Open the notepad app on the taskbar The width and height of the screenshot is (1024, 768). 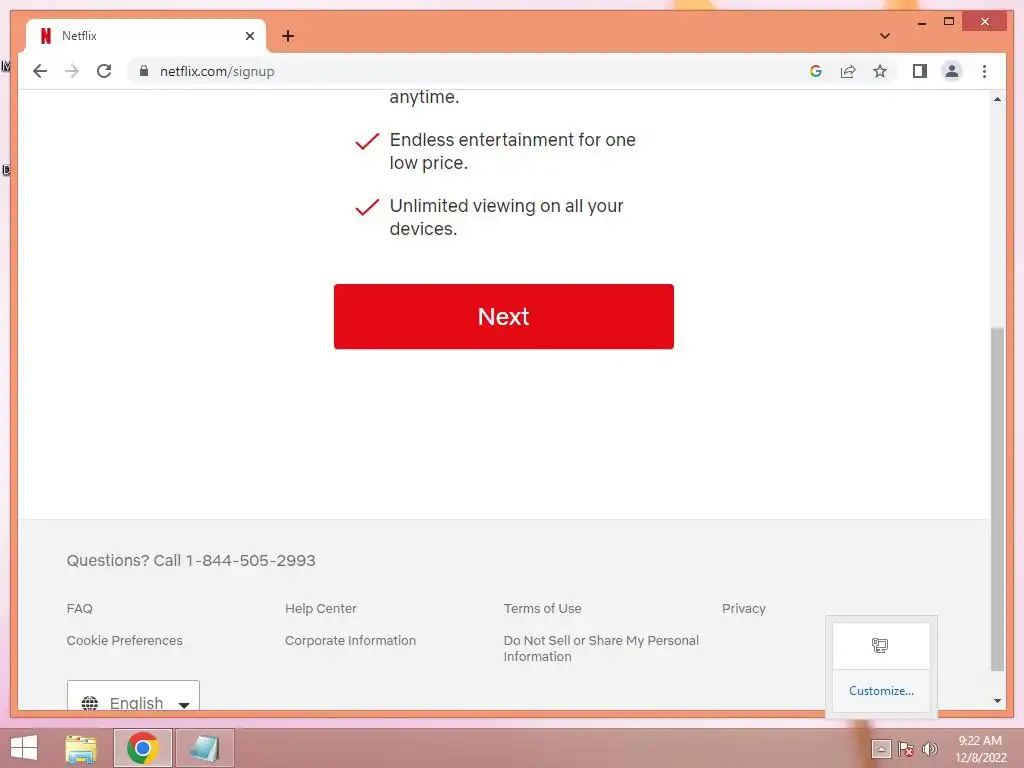(204, 748)
